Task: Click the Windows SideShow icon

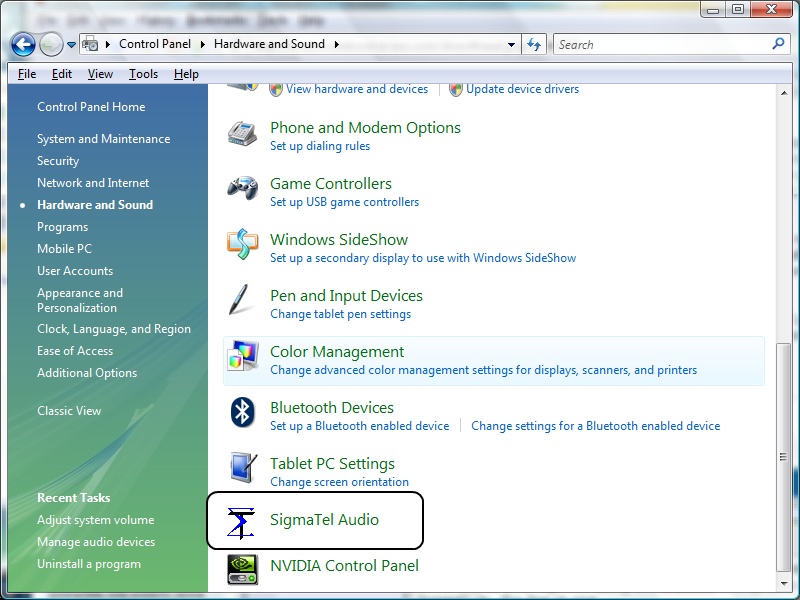Action: pyautogui.click(x=242, y=244)
